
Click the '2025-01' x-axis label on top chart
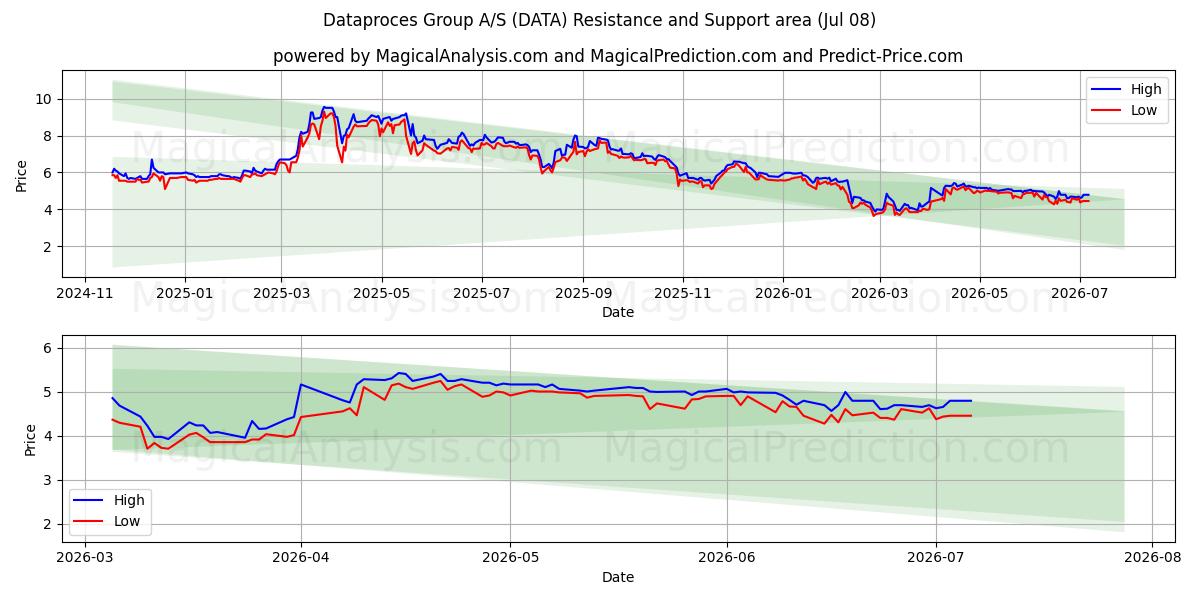pyautogui.click(x=185, y=295)
